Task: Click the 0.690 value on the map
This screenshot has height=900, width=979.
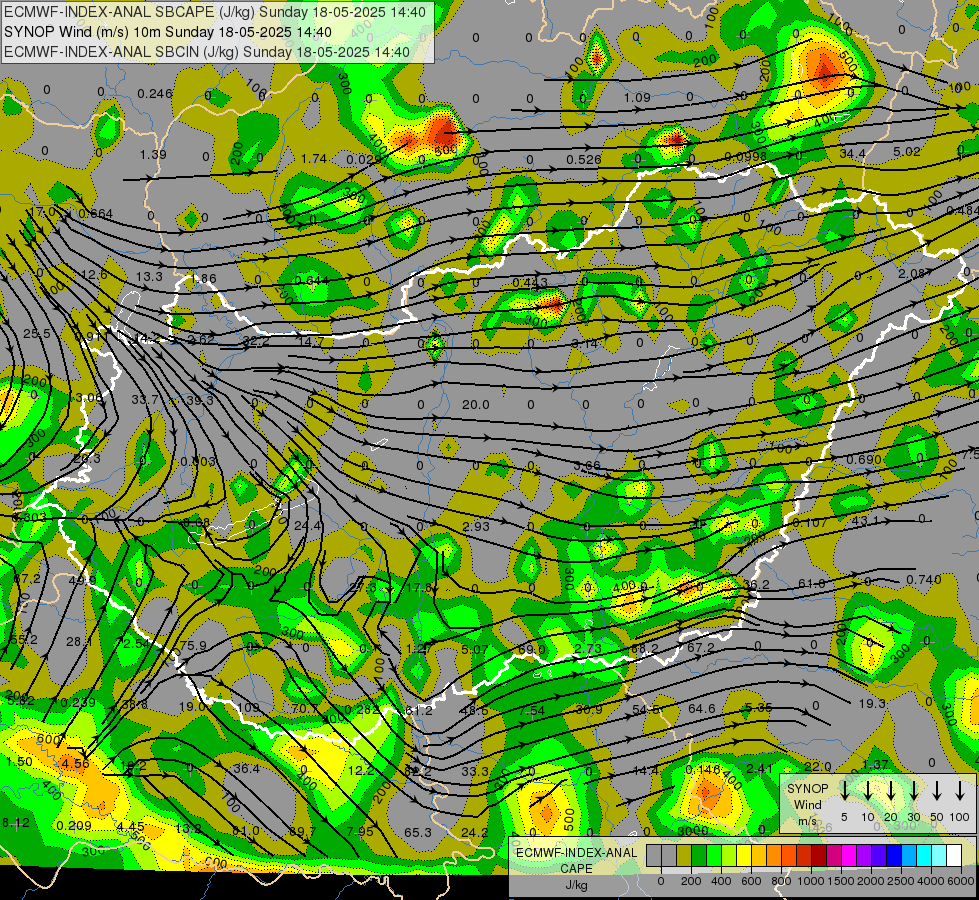Action: (x=864, y=460)
